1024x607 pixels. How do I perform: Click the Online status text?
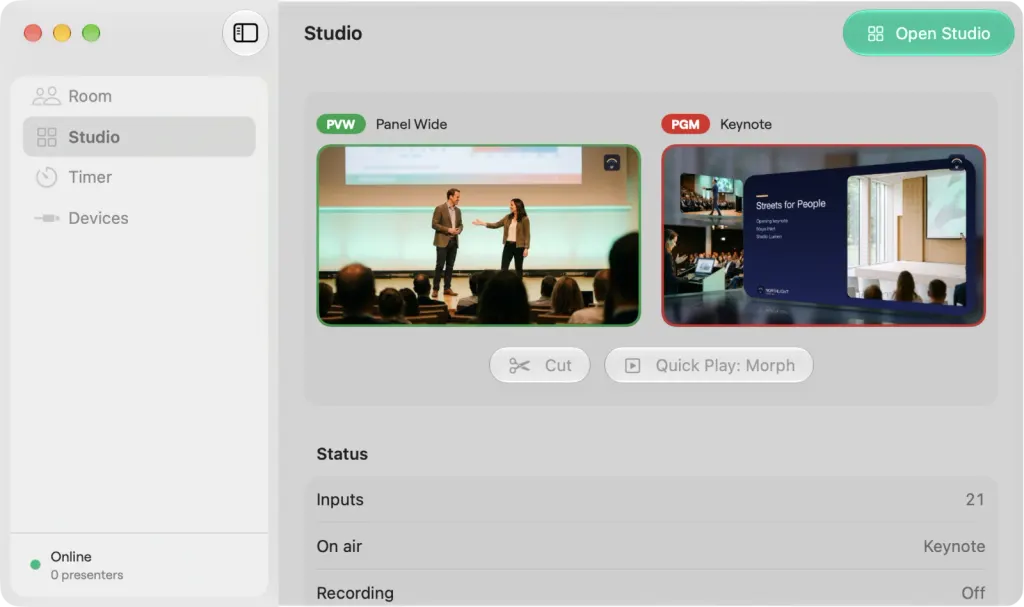71,557
